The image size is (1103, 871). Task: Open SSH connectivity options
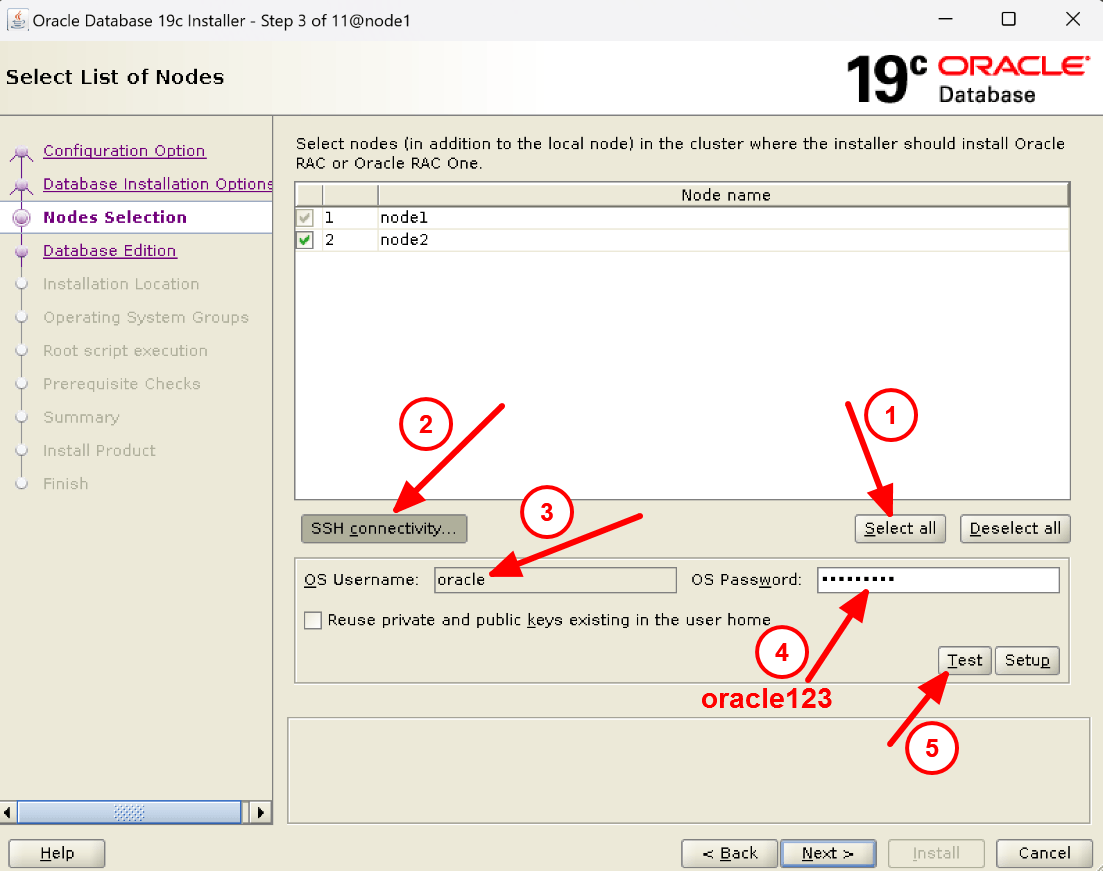383,529
